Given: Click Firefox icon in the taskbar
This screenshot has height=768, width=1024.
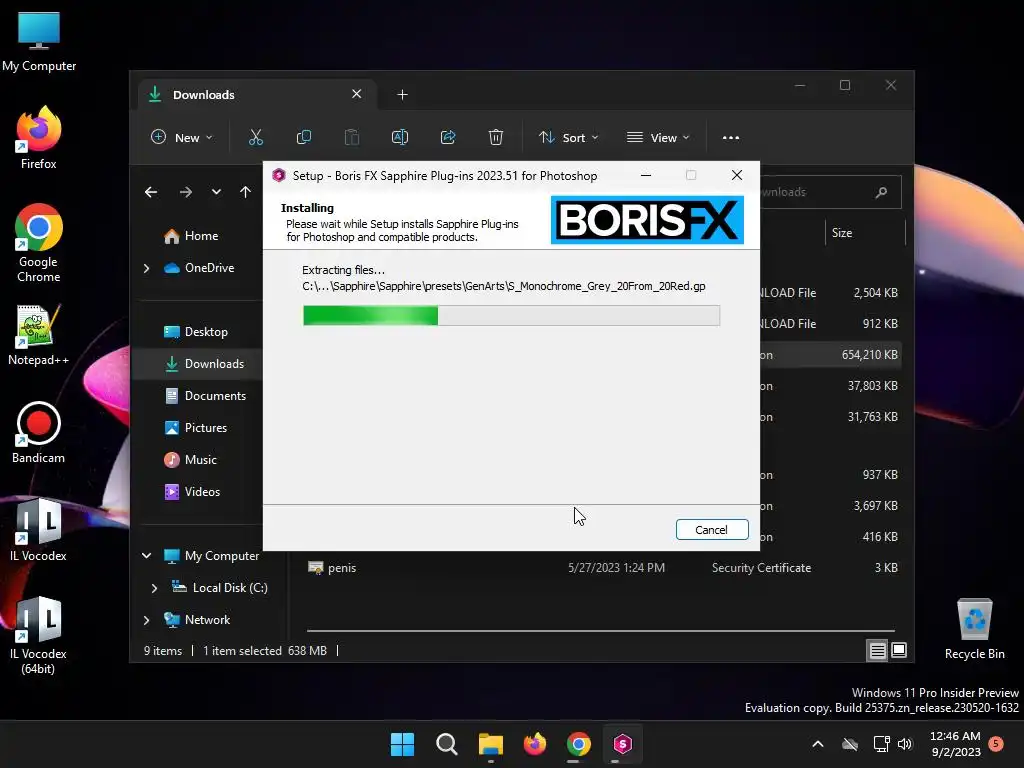Looking at the screenshot, I should [x=535, y=744].
